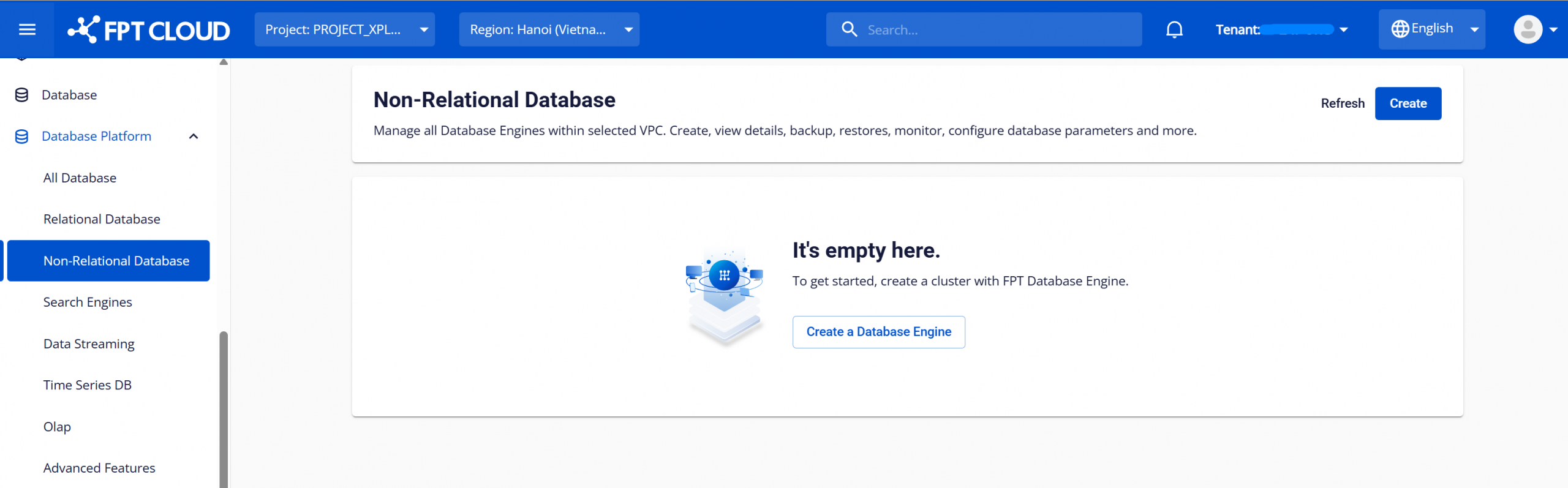
Task: Select Time Series DB menu item
Action: [88, 385]
